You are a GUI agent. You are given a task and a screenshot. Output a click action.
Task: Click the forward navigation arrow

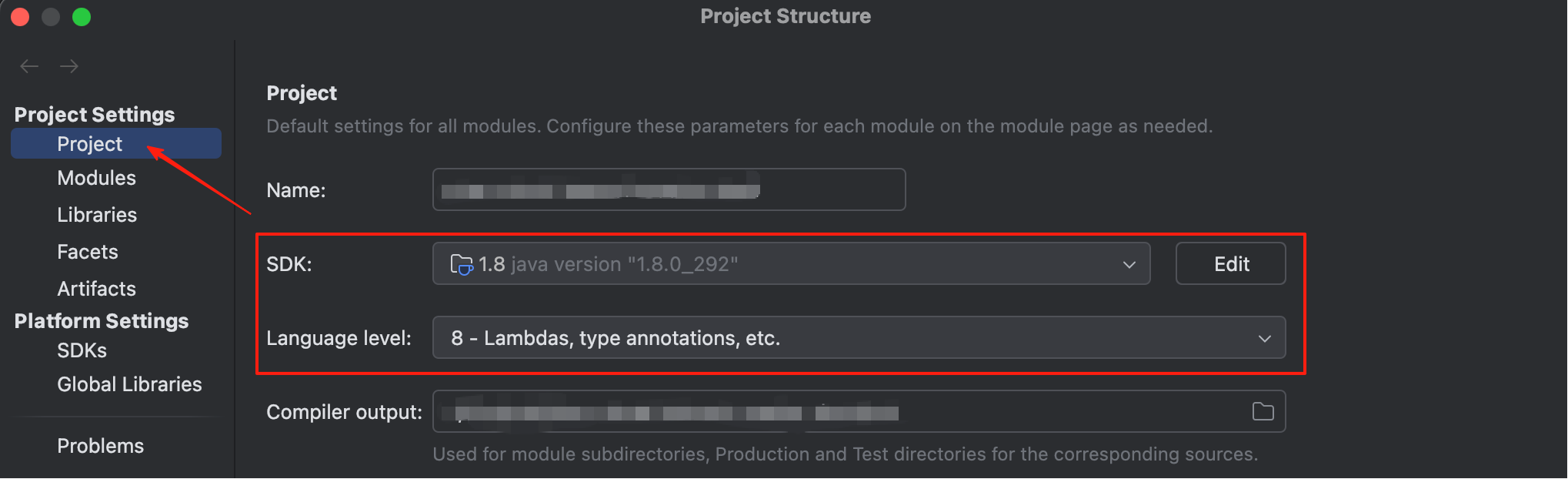point(69,66)
